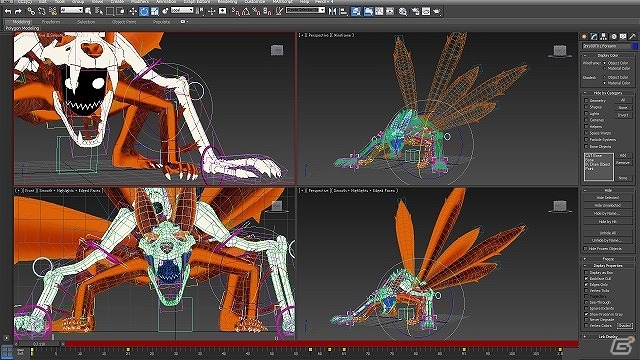Image resolution: width=640 pixels, height=360 pixels.
Task: Check the Helpers hide category box
Action: click(586, 127)
